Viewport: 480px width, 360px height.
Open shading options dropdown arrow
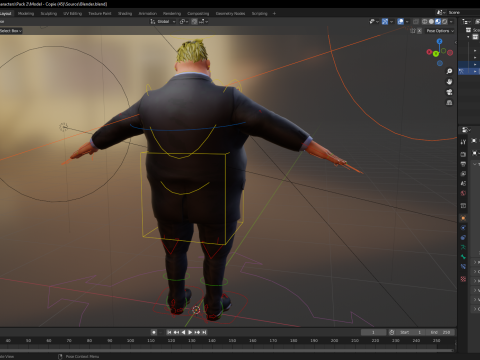click(451, 21)
